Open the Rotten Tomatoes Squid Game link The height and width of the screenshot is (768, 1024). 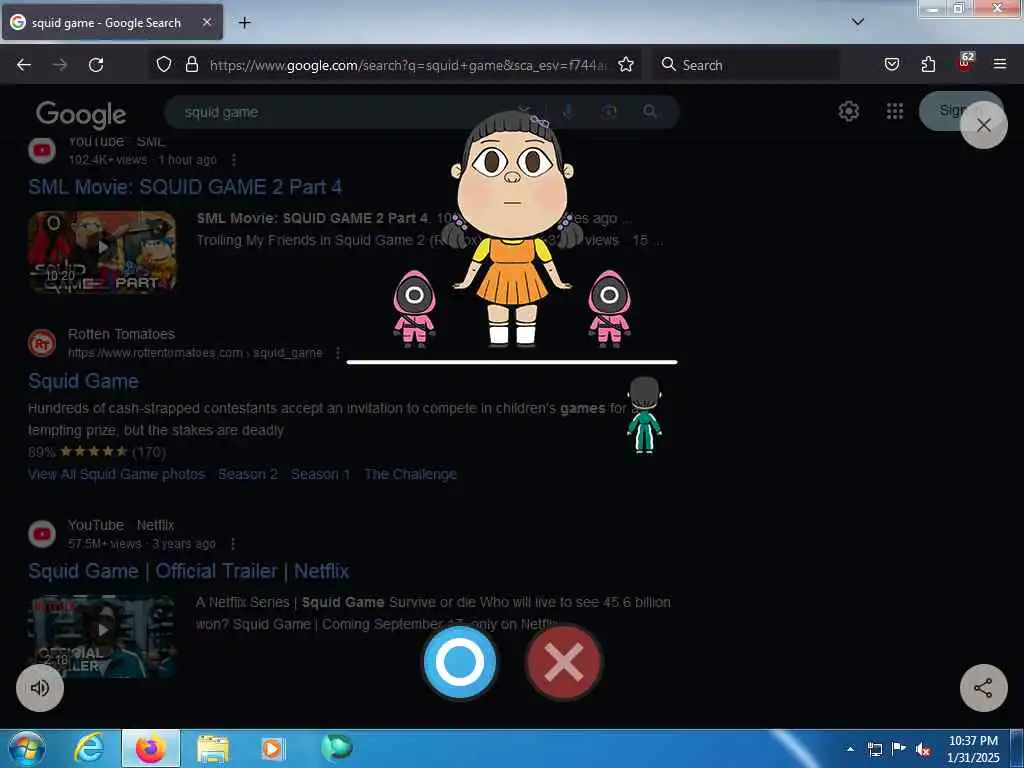coord(84,381)
